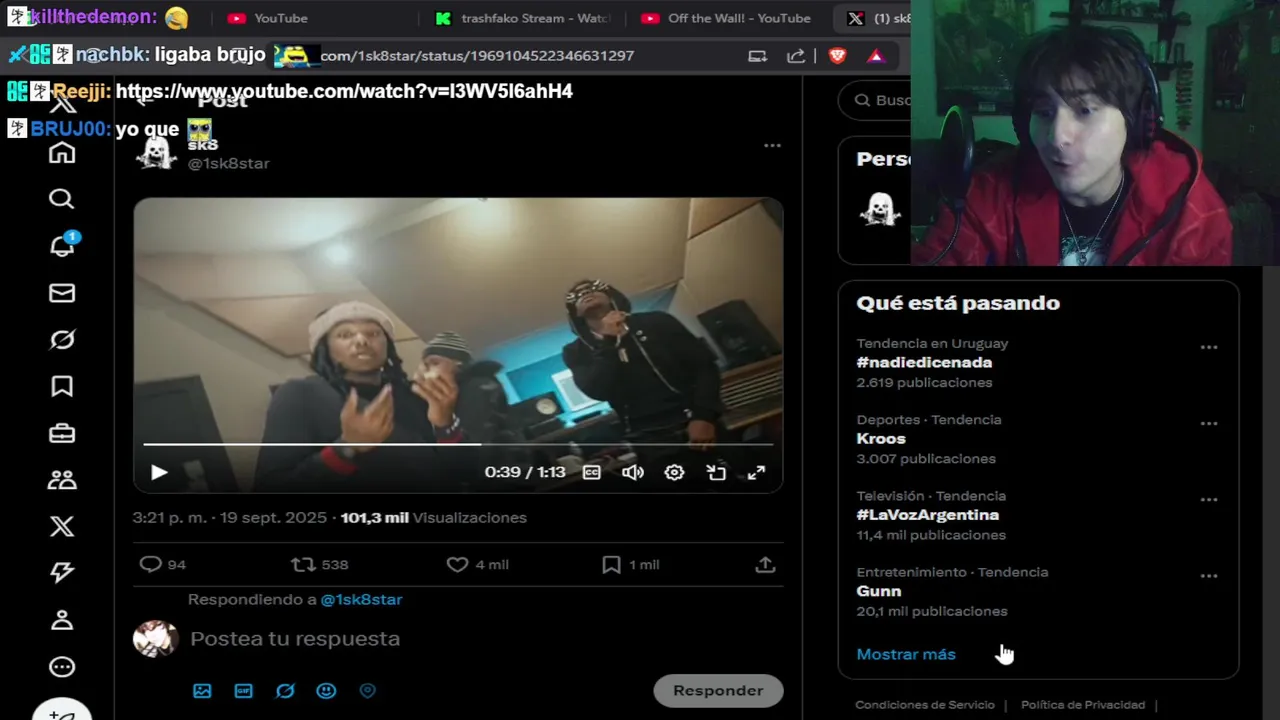Open @1sk8star handle on post
The width and height of the screenshot is (1280, 720).
(x=229, y=163)
